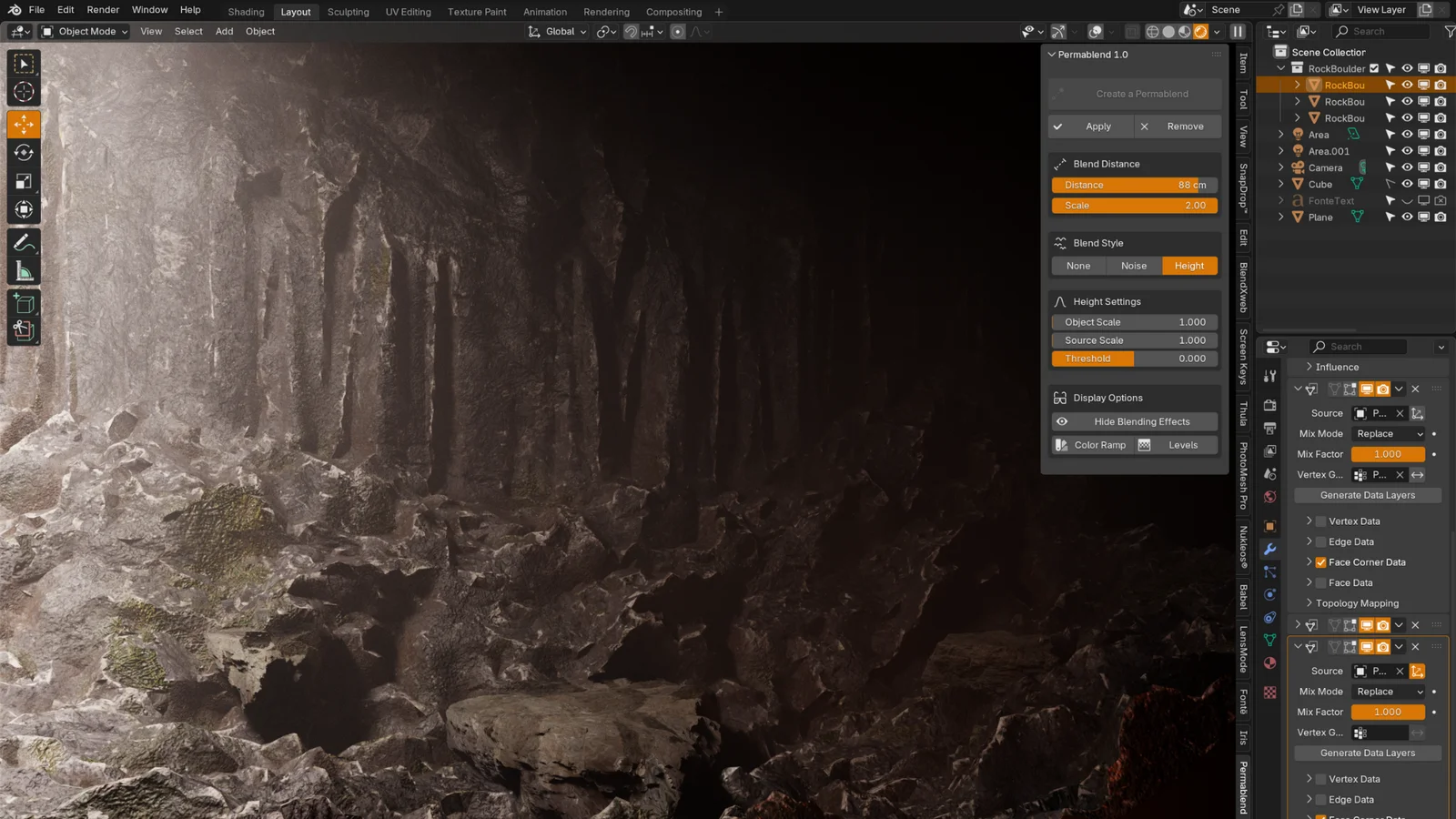Enable the Face Data checkbox
This screenshot has height=819, width=1456.
tap(1320, 582)
